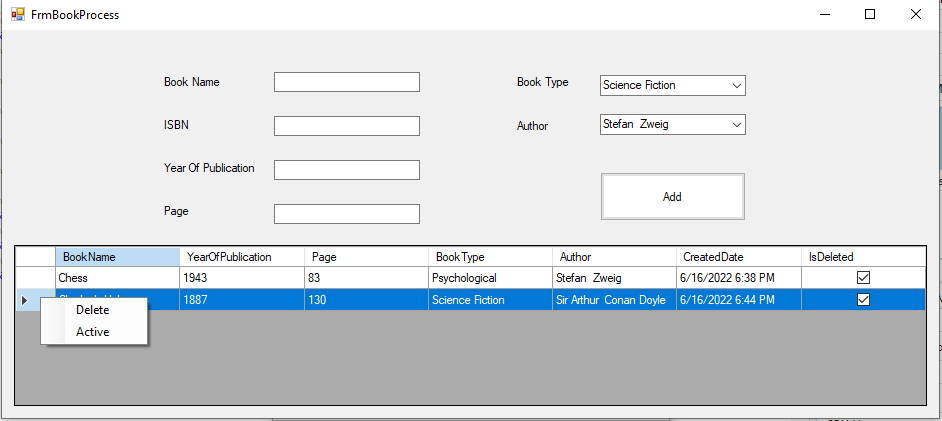The width and height of the screenshot is (942, 421).
Task: Minimize the FrmBookProcess window
Action: click(x=824, y=14)
